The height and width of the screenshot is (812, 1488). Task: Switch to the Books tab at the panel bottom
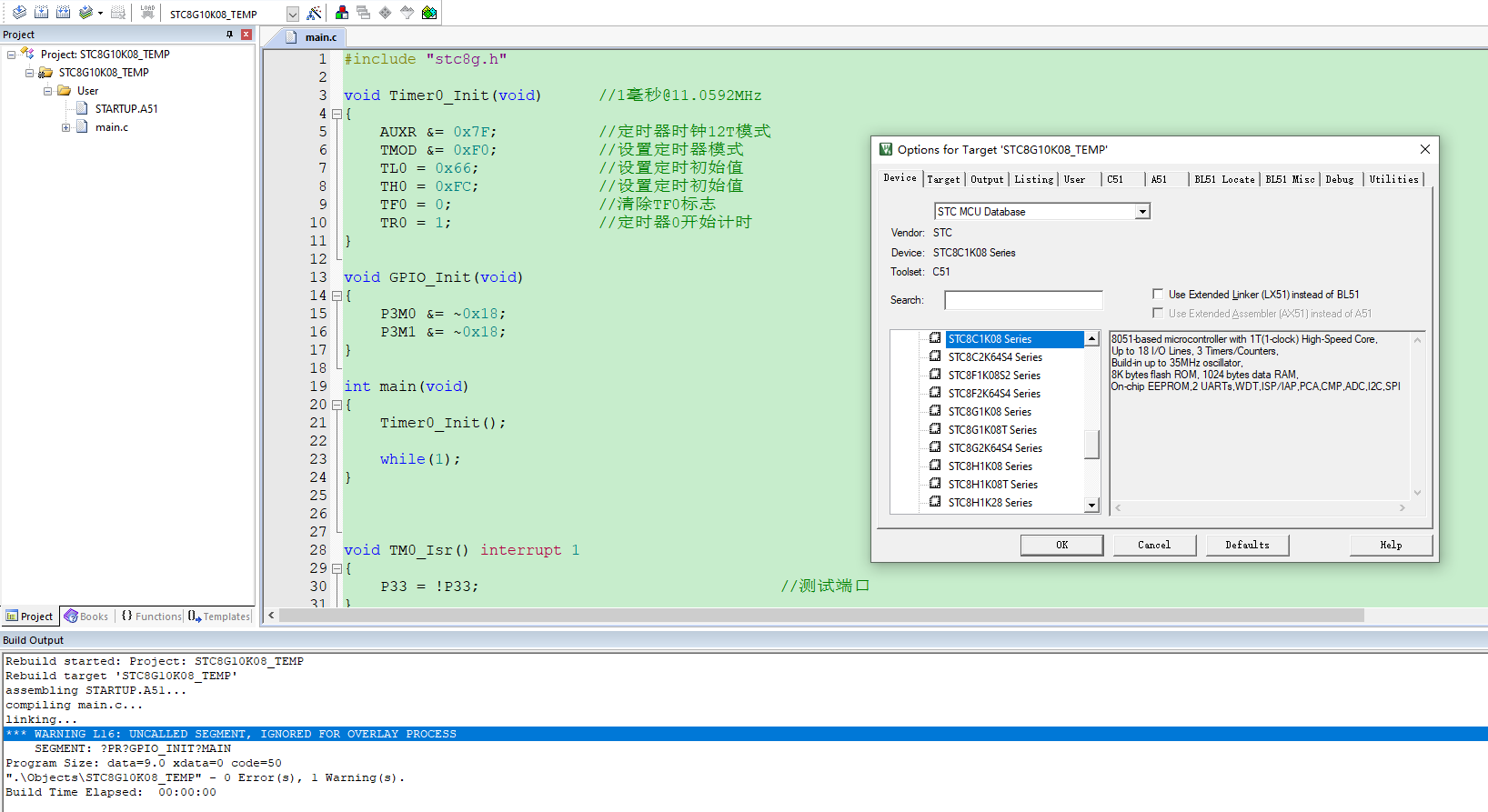pos(86,617)
